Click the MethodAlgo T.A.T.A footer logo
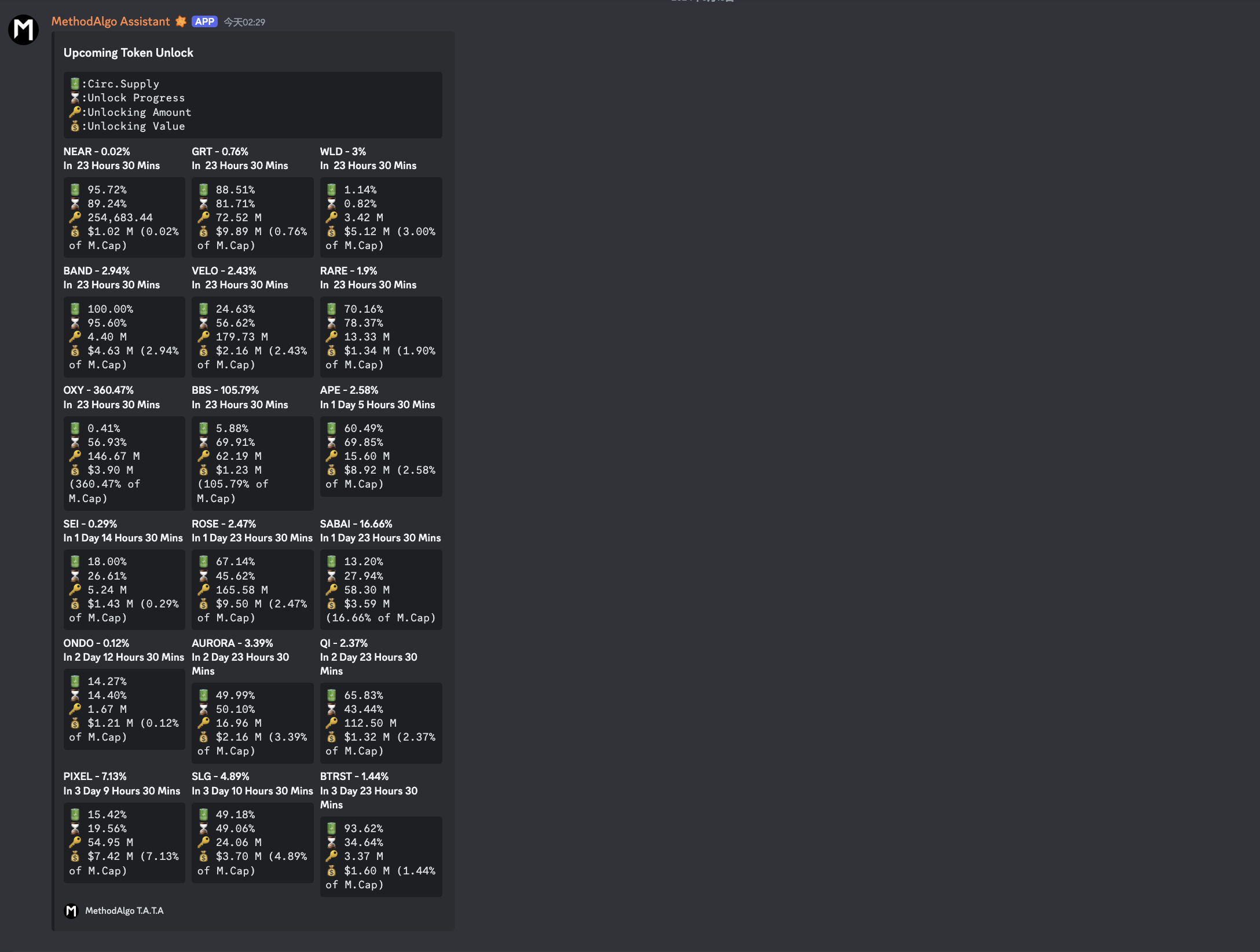The image size is (1260, 952). (71, 911)
